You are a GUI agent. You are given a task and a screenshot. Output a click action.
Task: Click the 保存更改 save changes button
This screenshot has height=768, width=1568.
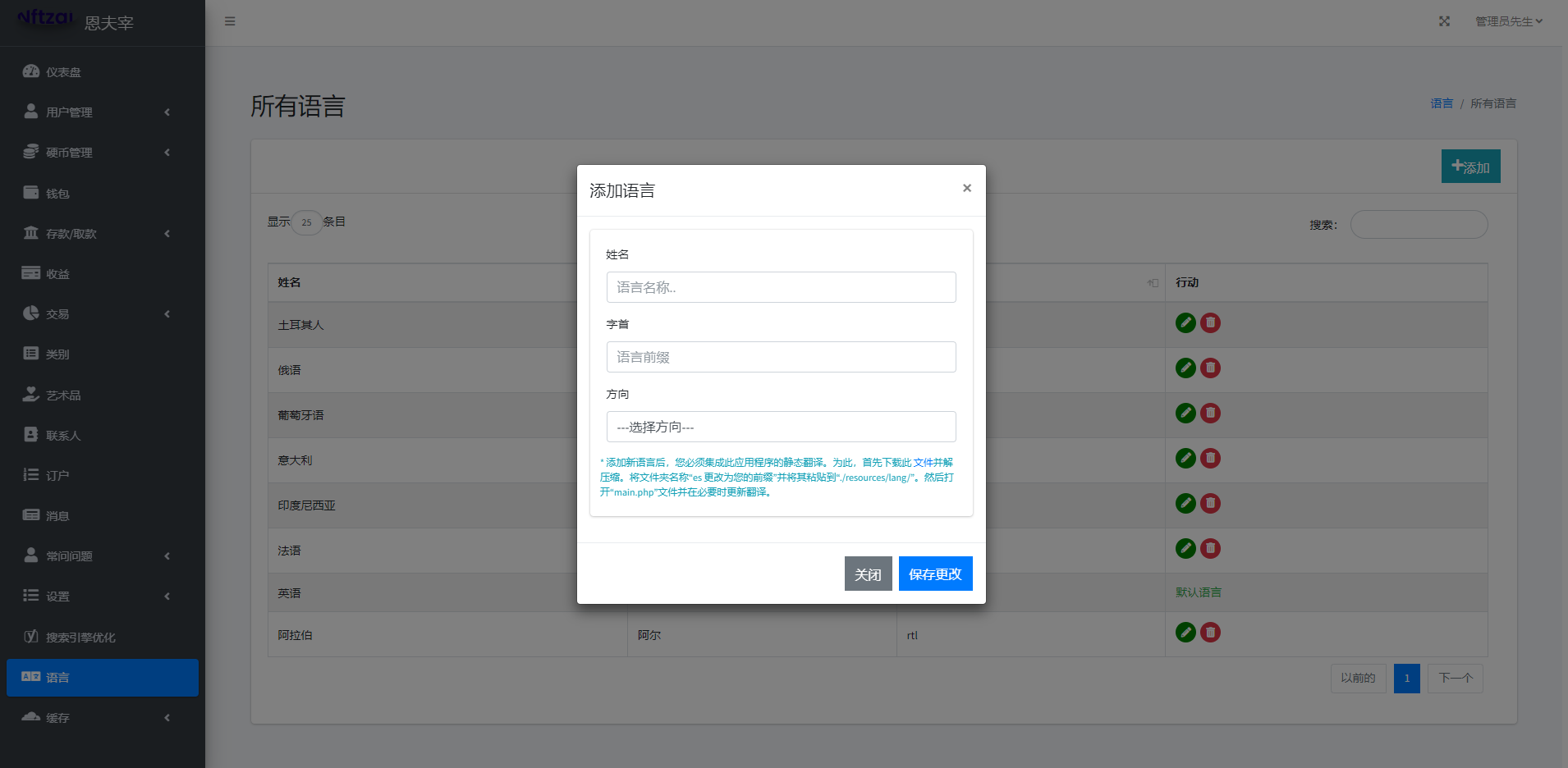[x=935, y=574]
